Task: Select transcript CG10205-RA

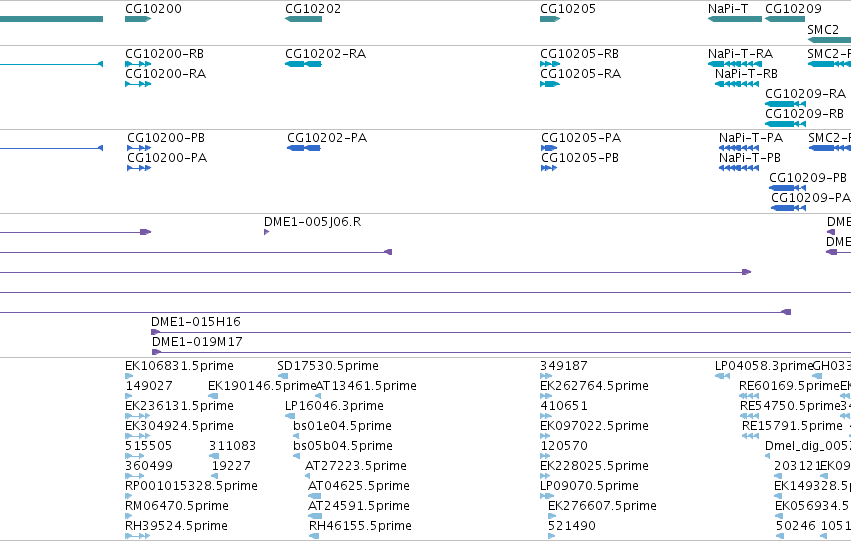Action: [580, 74]
